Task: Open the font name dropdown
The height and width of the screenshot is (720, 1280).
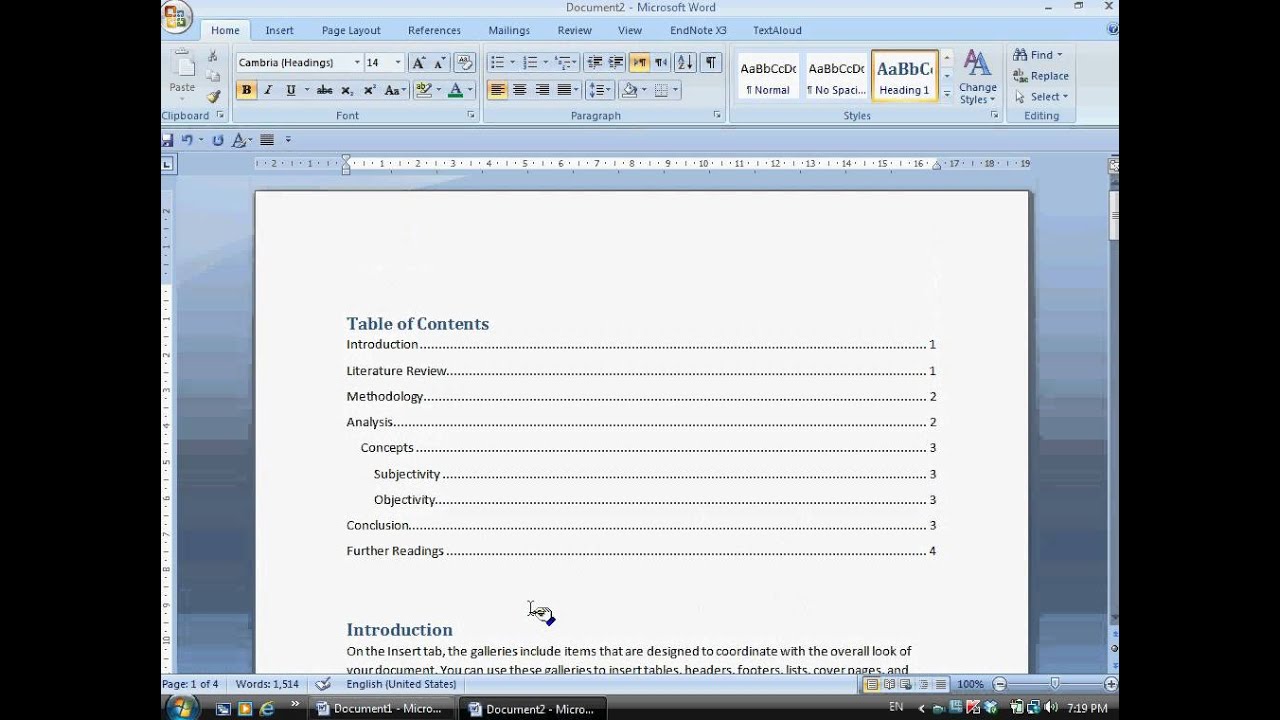Action: (357, 62)
